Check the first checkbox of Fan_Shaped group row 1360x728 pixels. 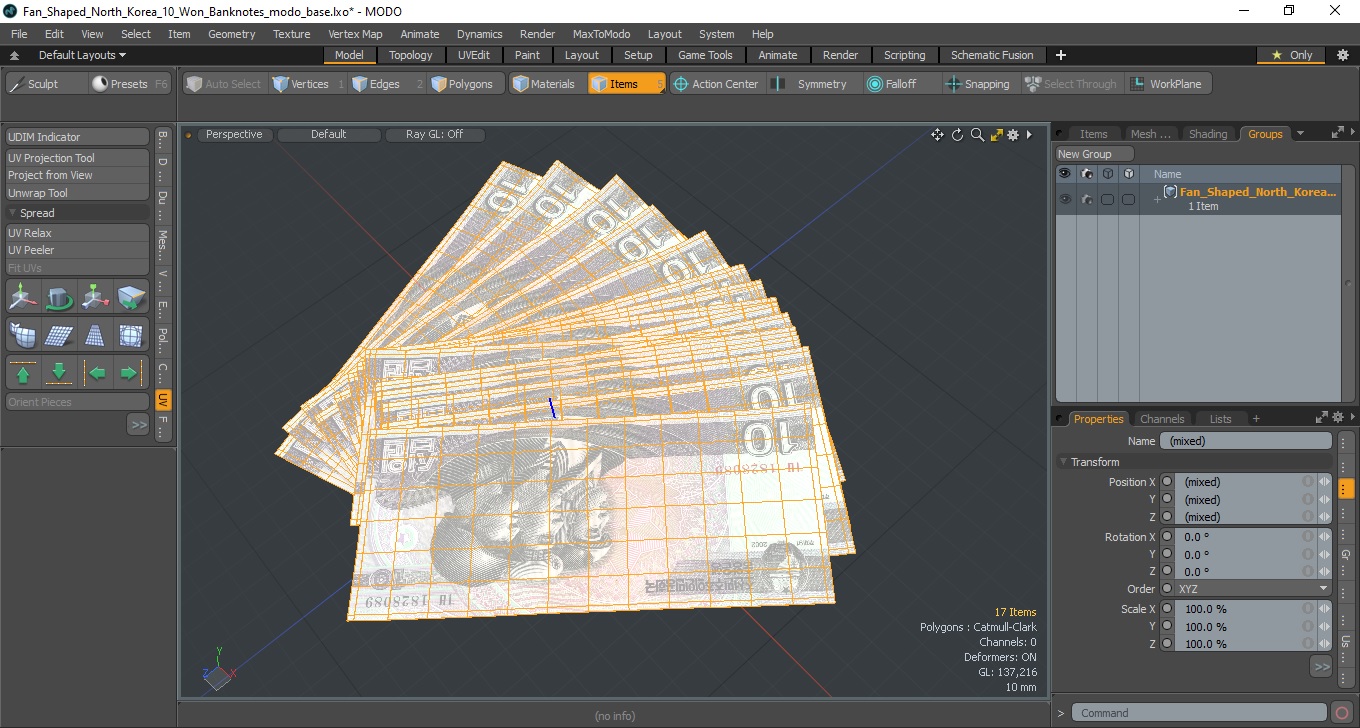coord(1107,199)
